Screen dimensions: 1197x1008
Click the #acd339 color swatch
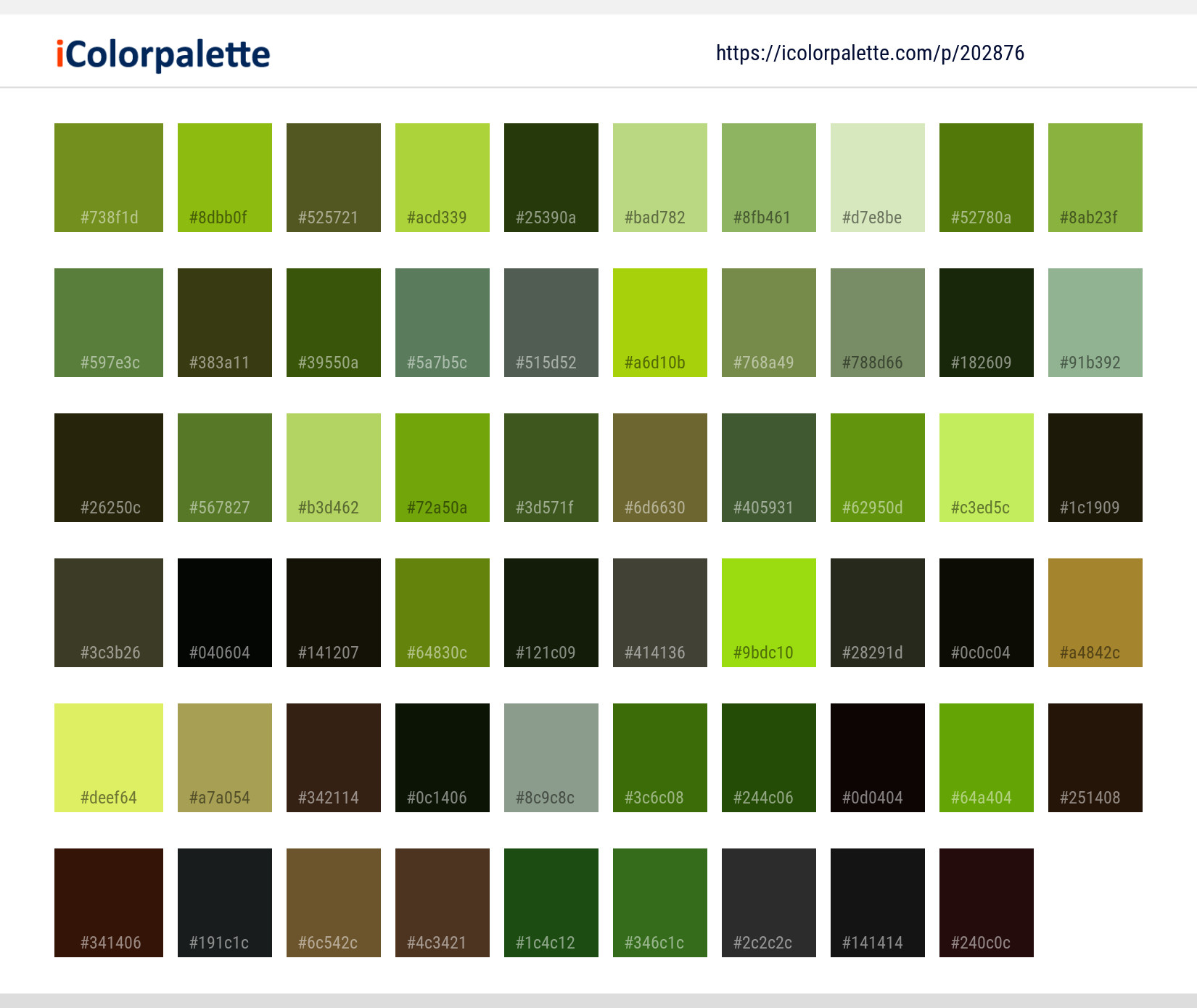[443, 178]
